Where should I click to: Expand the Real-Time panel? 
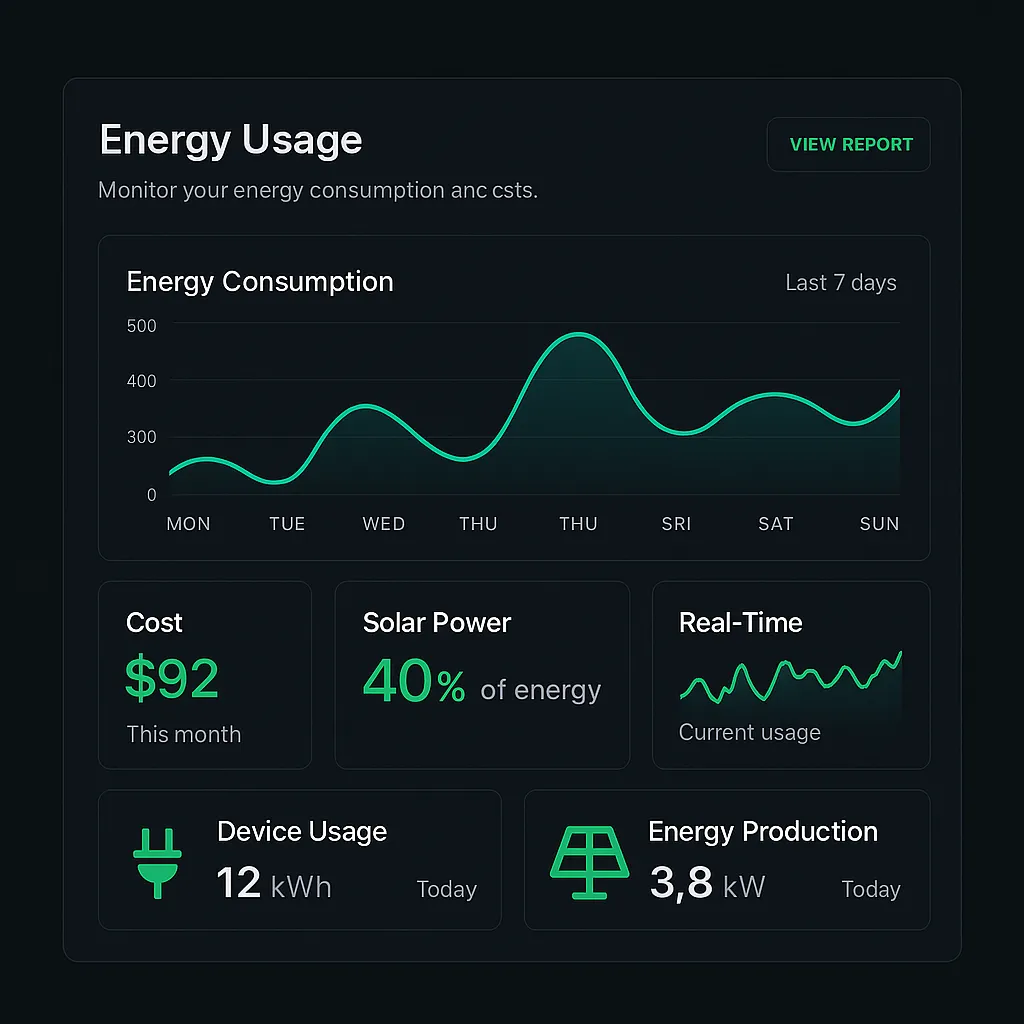790,674
